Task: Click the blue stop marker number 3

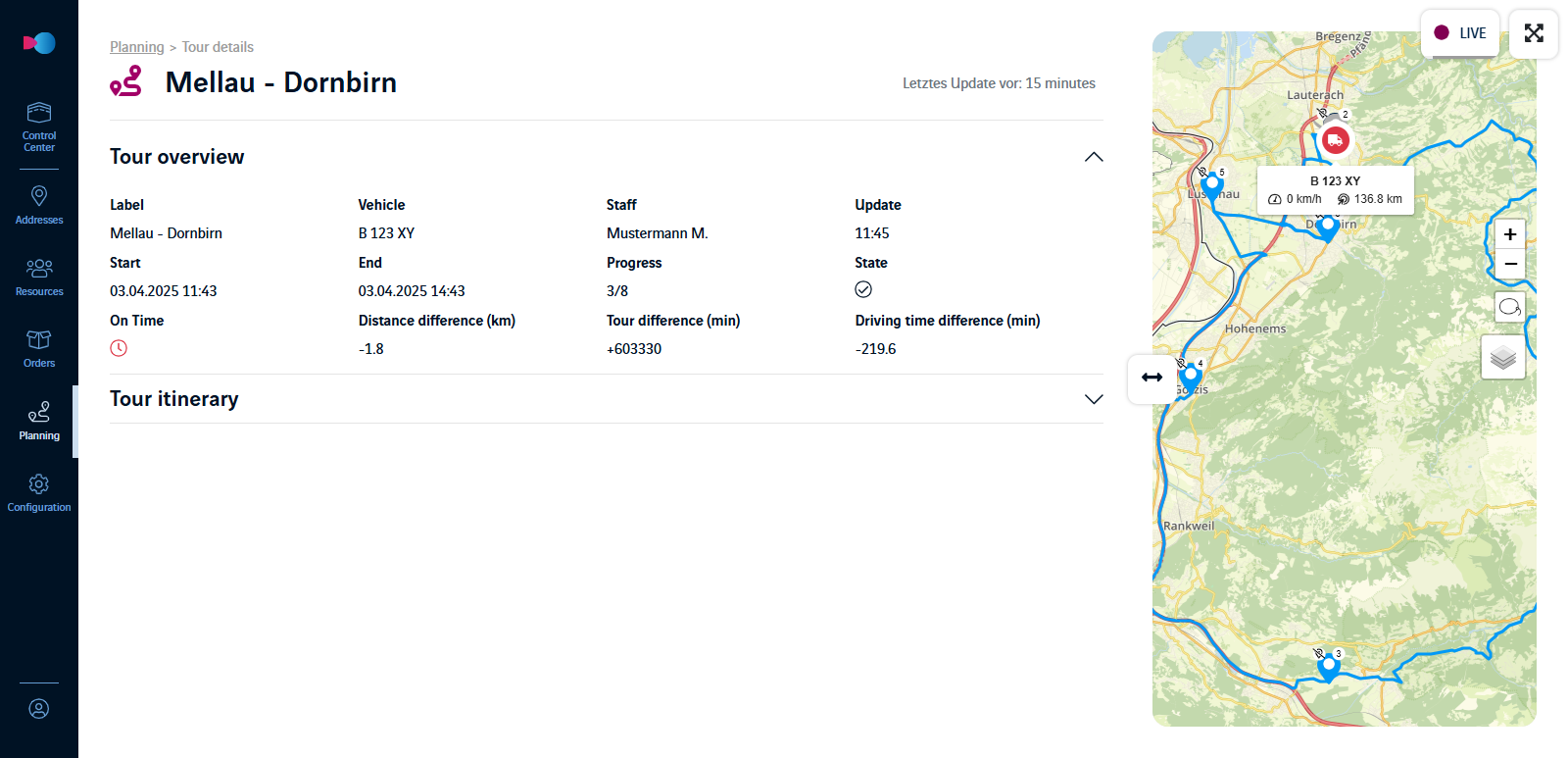Action: (1328, 667)
